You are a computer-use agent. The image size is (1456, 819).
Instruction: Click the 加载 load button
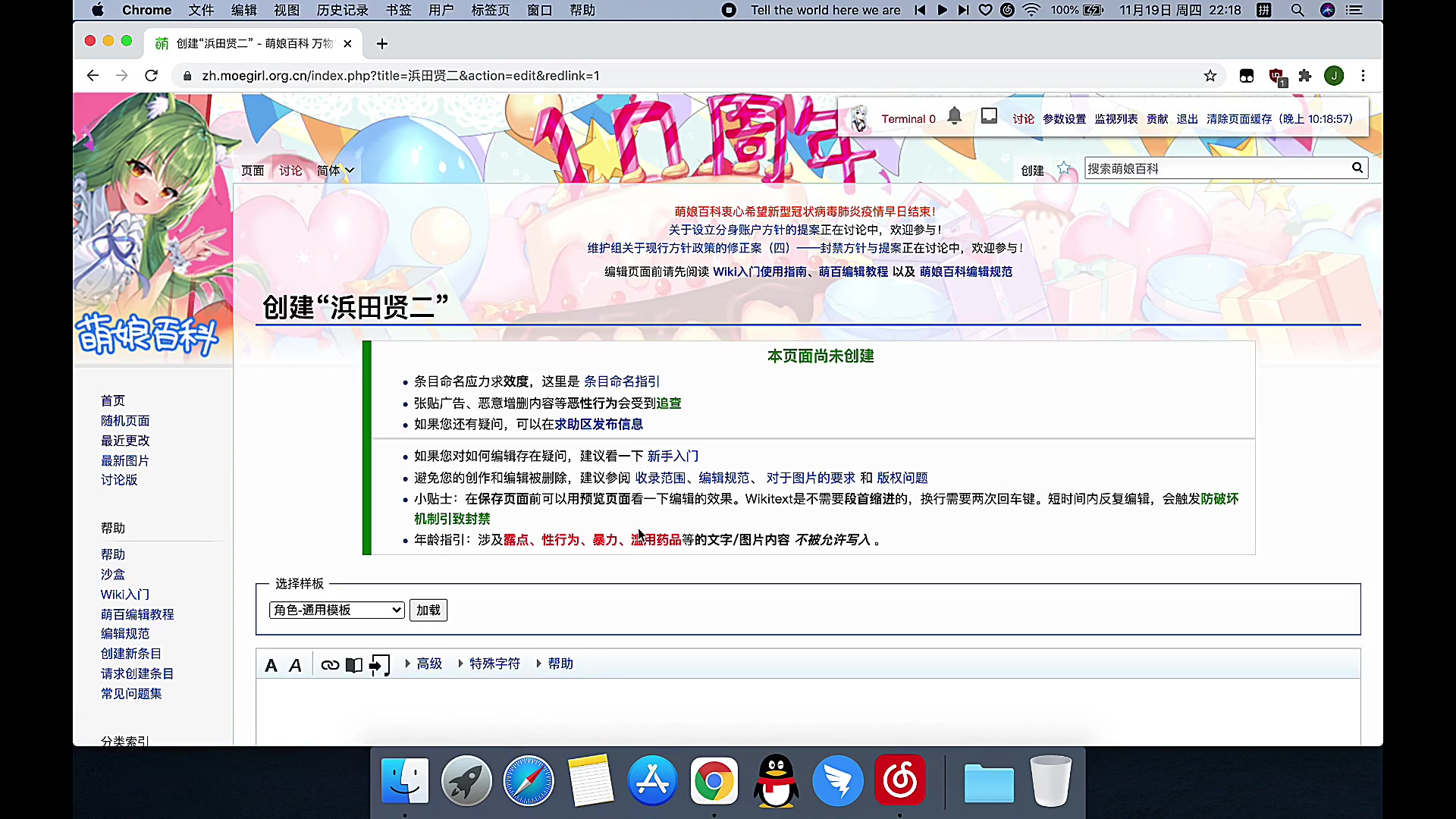428,610
